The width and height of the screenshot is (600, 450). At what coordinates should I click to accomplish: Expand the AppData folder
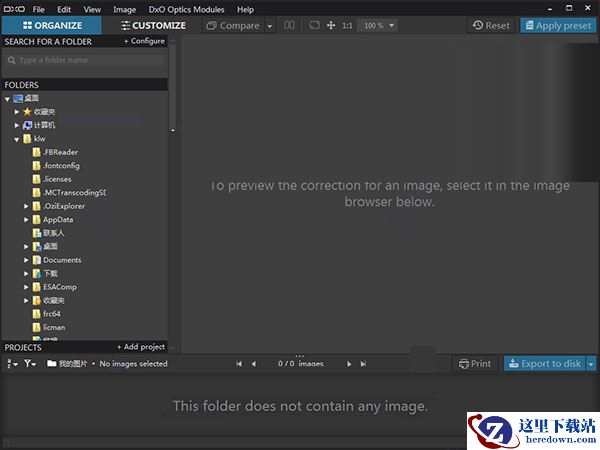[x=27, y=219]
